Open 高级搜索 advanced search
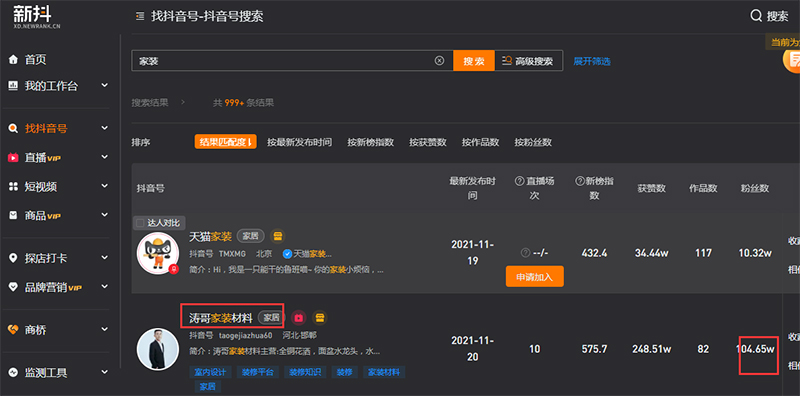The width and height of the screenshot is (800, 396). [x=529, y=61]
